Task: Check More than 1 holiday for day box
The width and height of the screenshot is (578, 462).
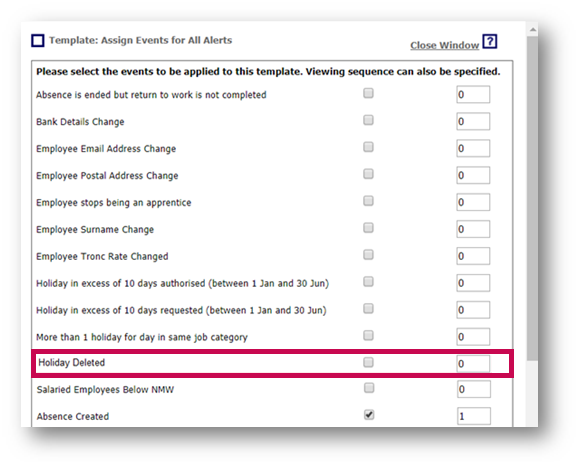Action: [x=368, y=335]
